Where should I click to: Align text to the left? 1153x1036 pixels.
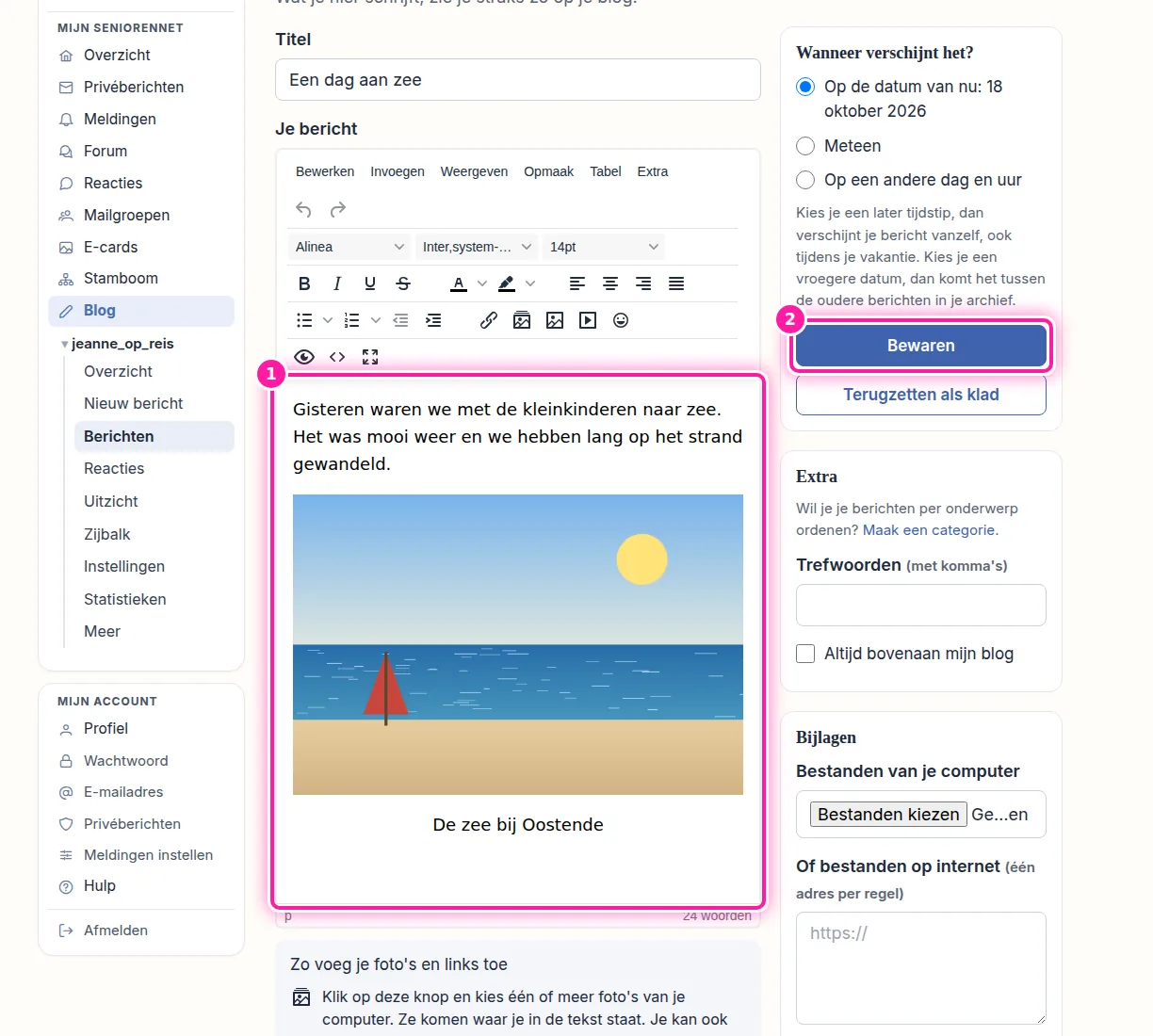pyautogui.click(x=577, y=283)
